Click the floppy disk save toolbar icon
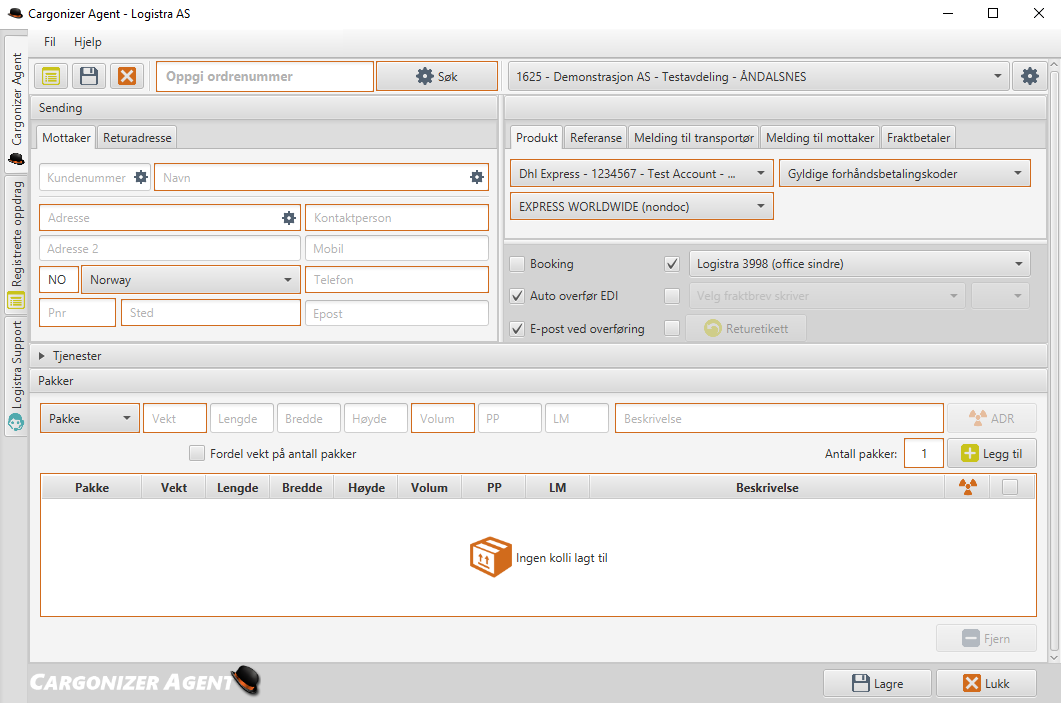The image size is (1061, 703). click(x=89, y=76)
